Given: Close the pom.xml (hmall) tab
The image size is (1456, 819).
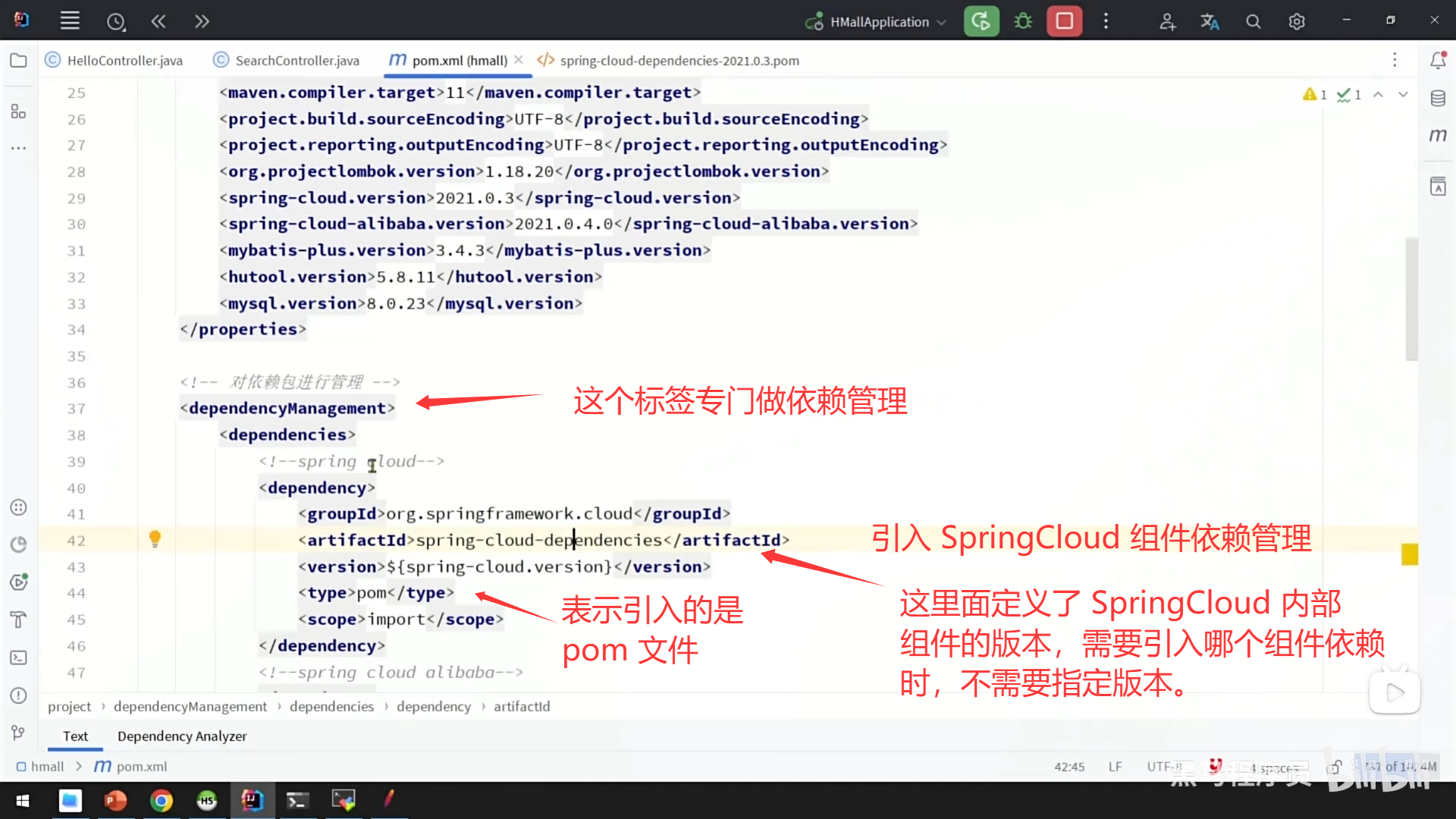Looking at the screenshot, I should tap(519, 60).
